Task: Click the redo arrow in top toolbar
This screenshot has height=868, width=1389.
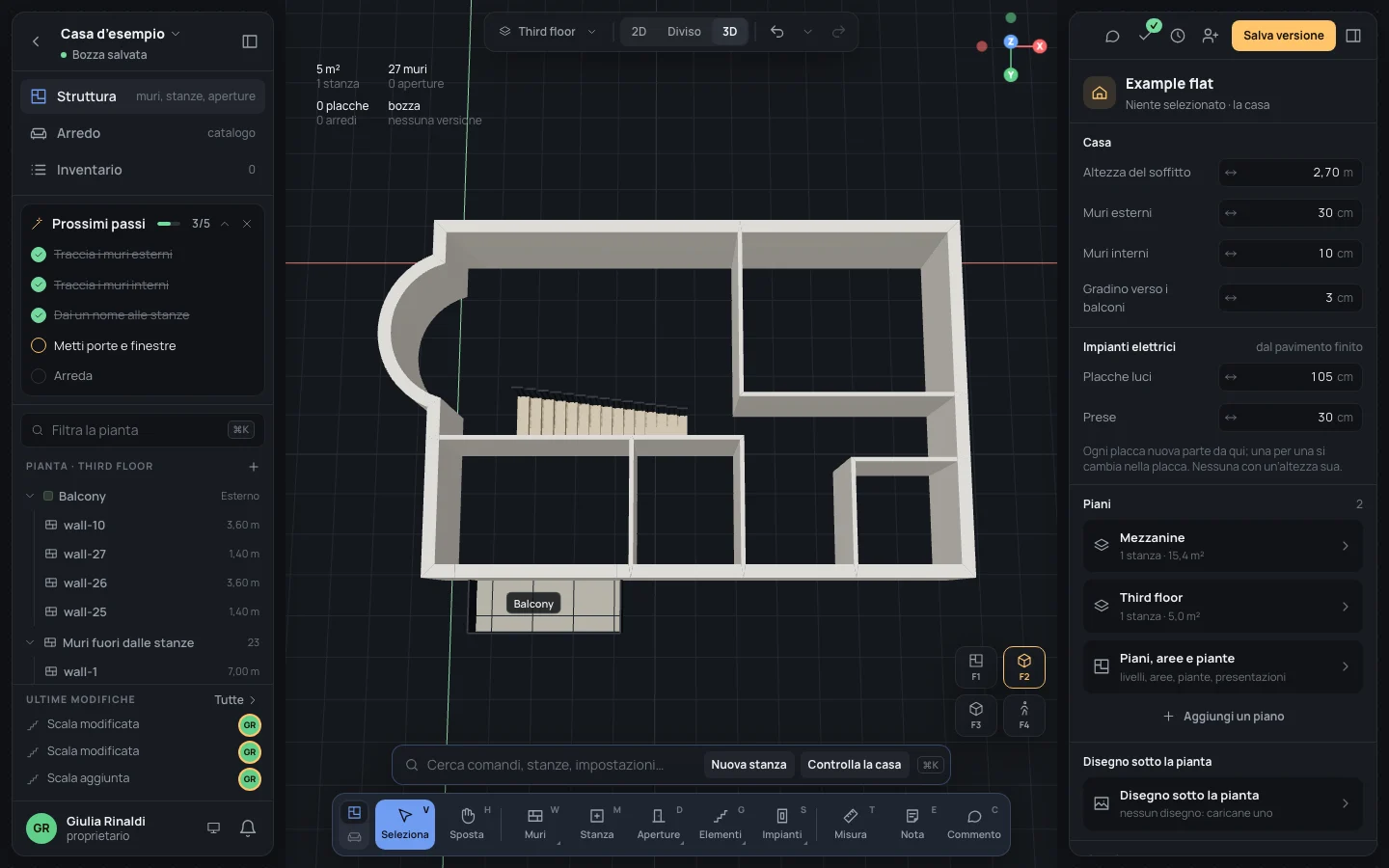Action: click(839, 32)
